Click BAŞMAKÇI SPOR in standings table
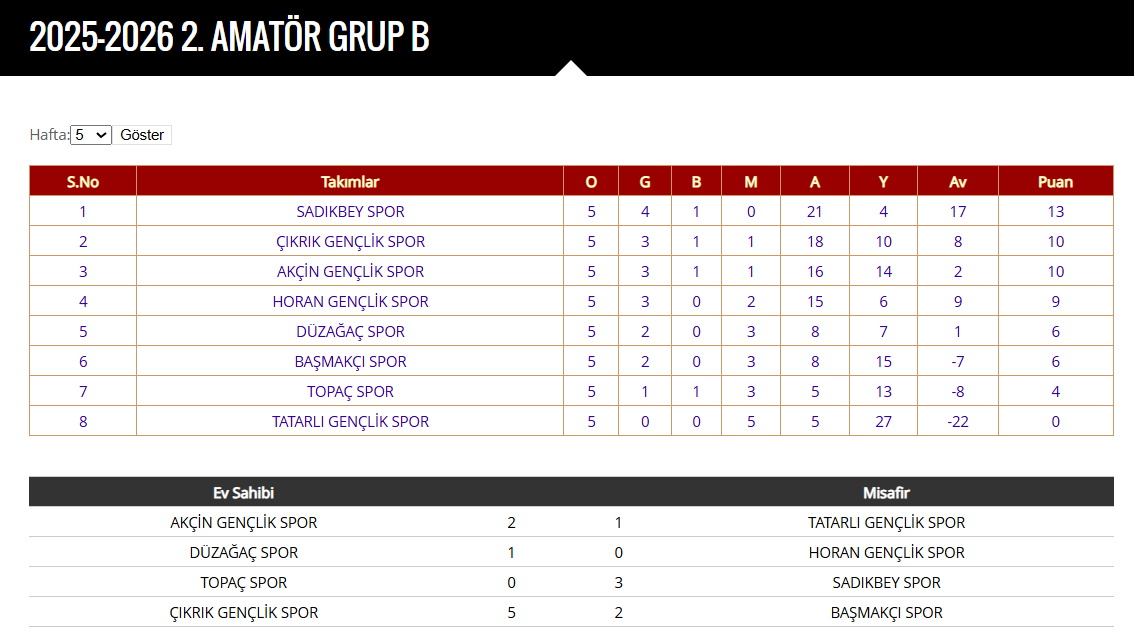1134x641 pixels. pyautogui.click(x=350, y=362)
